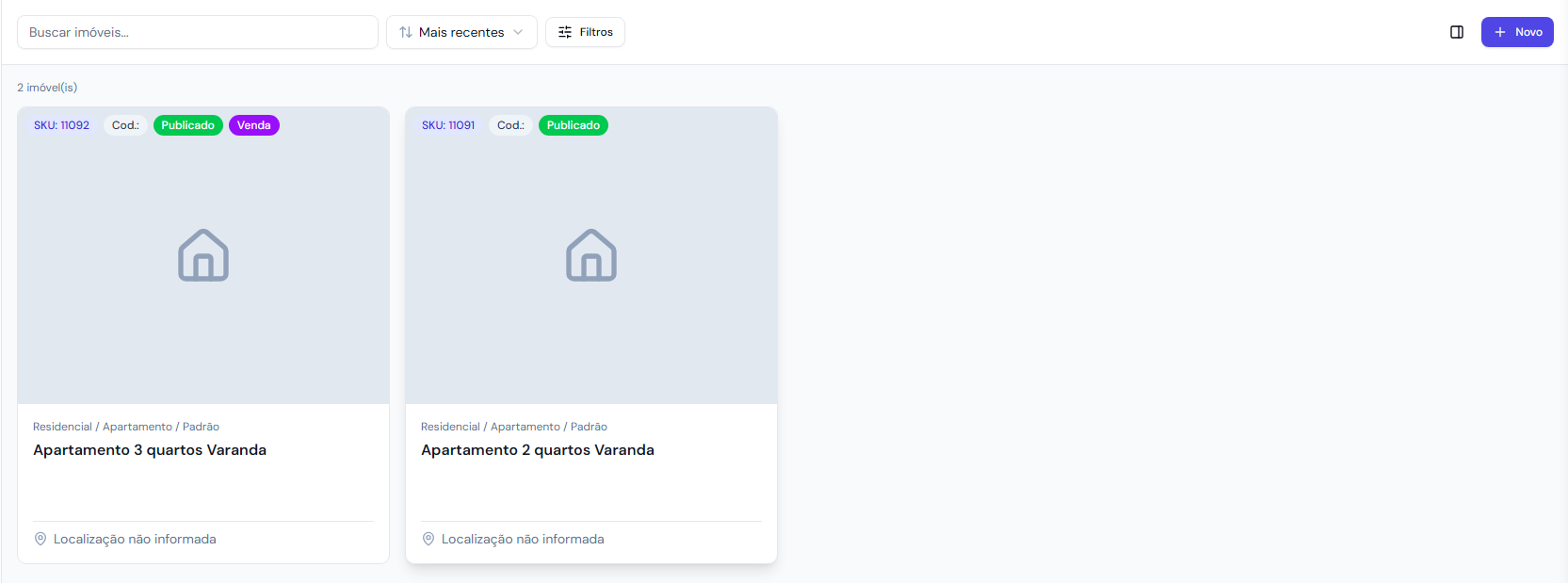Click the sliders icon in Filtros
Screen dimensions: 1568x583
pos(565,32)
